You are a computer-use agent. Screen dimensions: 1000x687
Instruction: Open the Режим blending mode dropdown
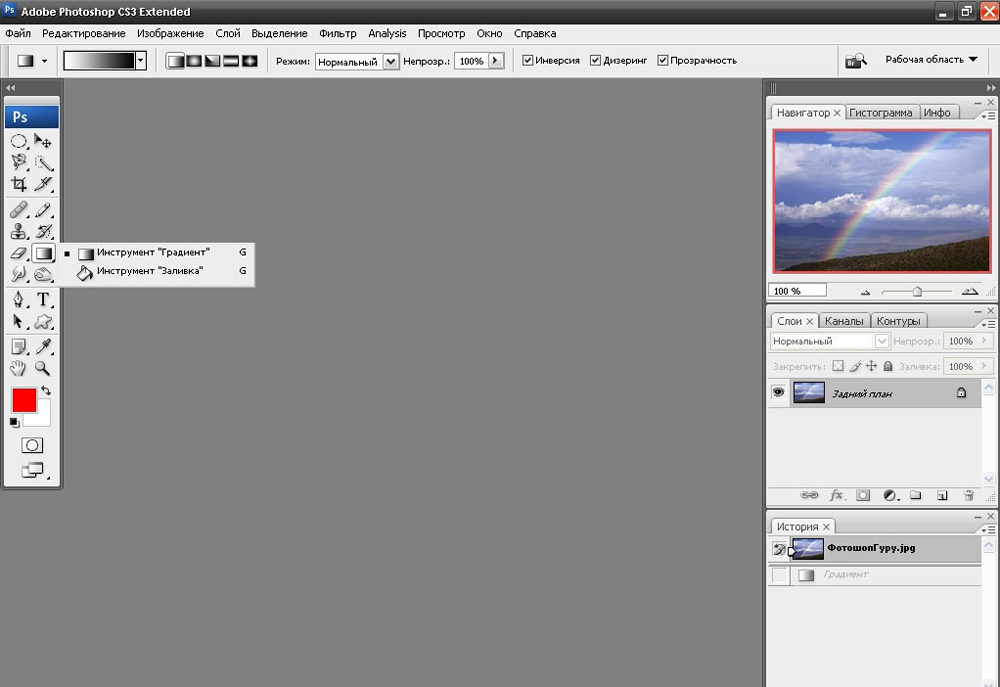click(x=391, y=61)
